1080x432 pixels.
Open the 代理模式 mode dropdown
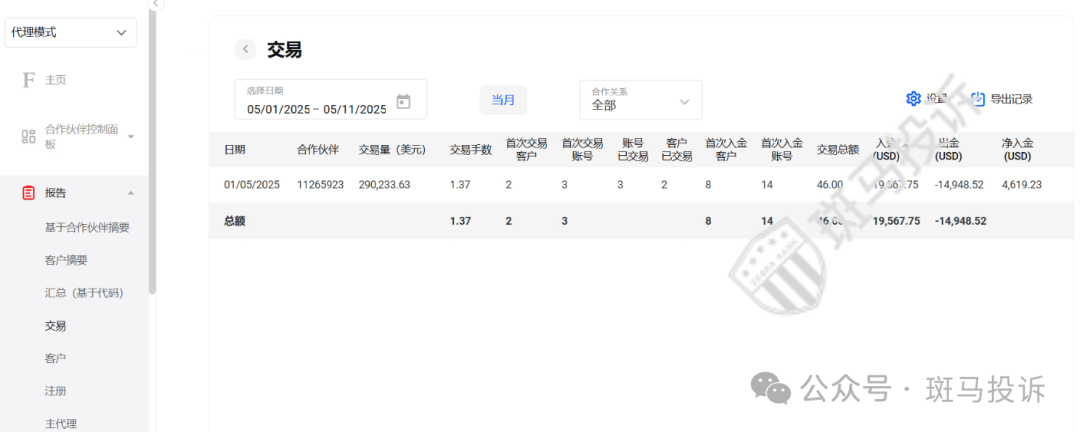click(x=70, y=32)
